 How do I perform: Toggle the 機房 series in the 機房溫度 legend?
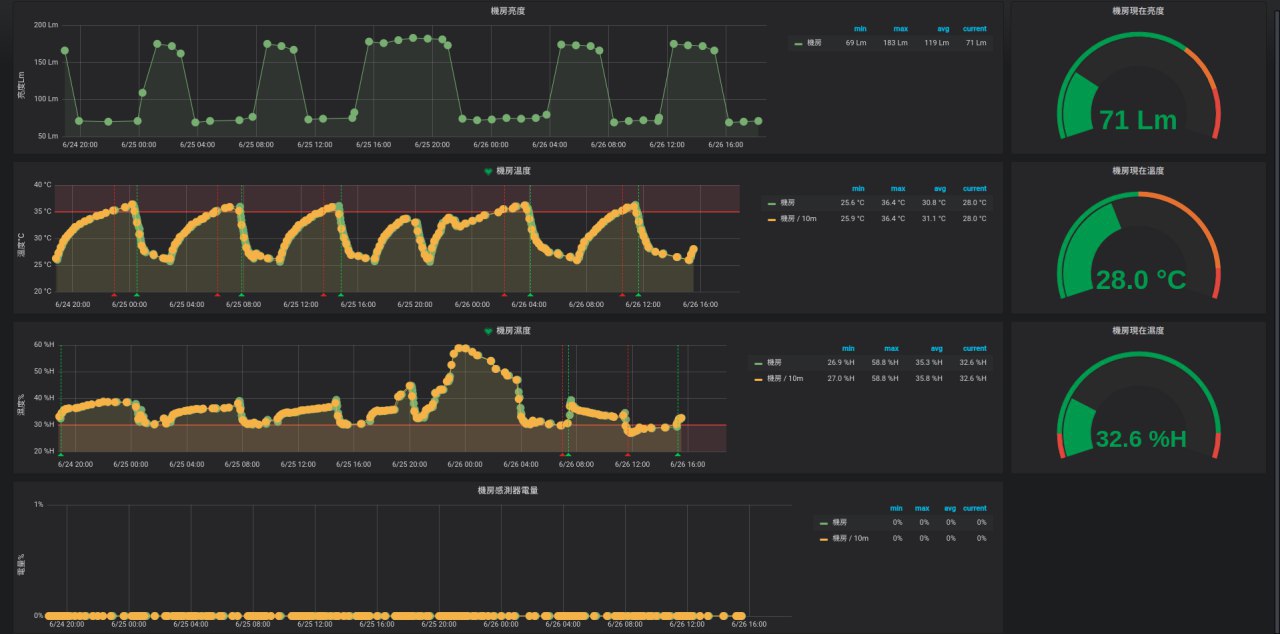pyautogui.click(x=788, y=203)
